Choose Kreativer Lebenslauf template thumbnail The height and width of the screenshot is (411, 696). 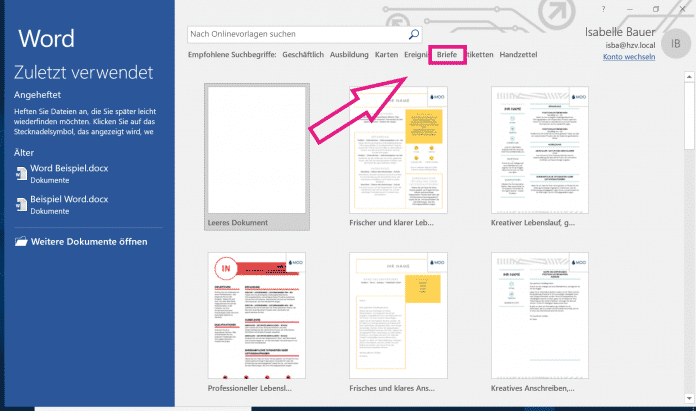[x=540, y=150]
